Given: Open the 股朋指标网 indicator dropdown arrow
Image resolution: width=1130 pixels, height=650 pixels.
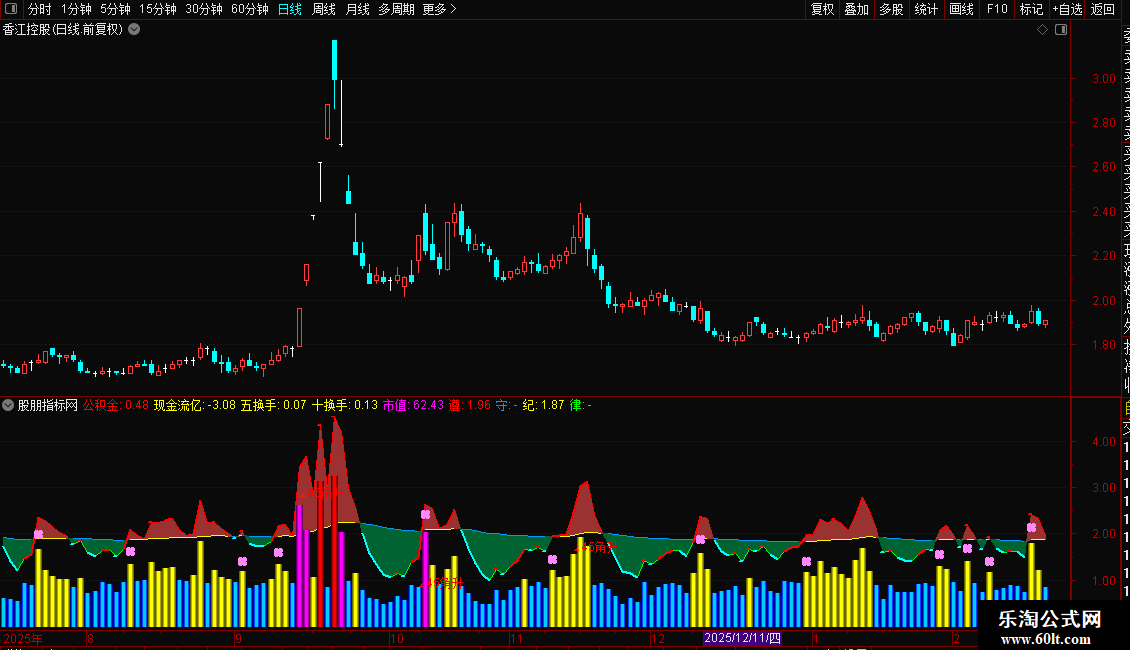Looking at the screenshot, I should (x=8, y=405).
